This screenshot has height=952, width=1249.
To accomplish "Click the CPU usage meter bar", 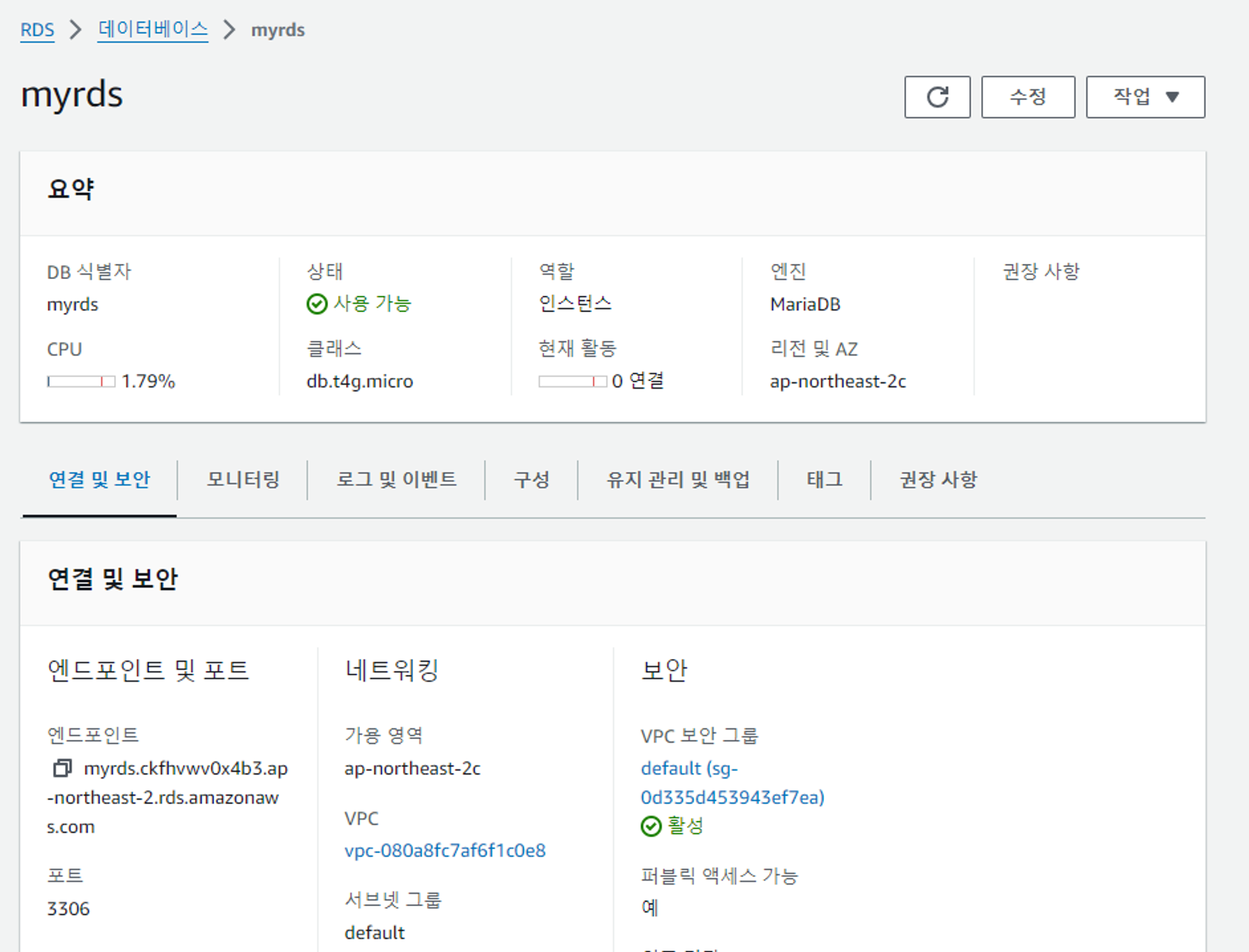I will (81, 381).
